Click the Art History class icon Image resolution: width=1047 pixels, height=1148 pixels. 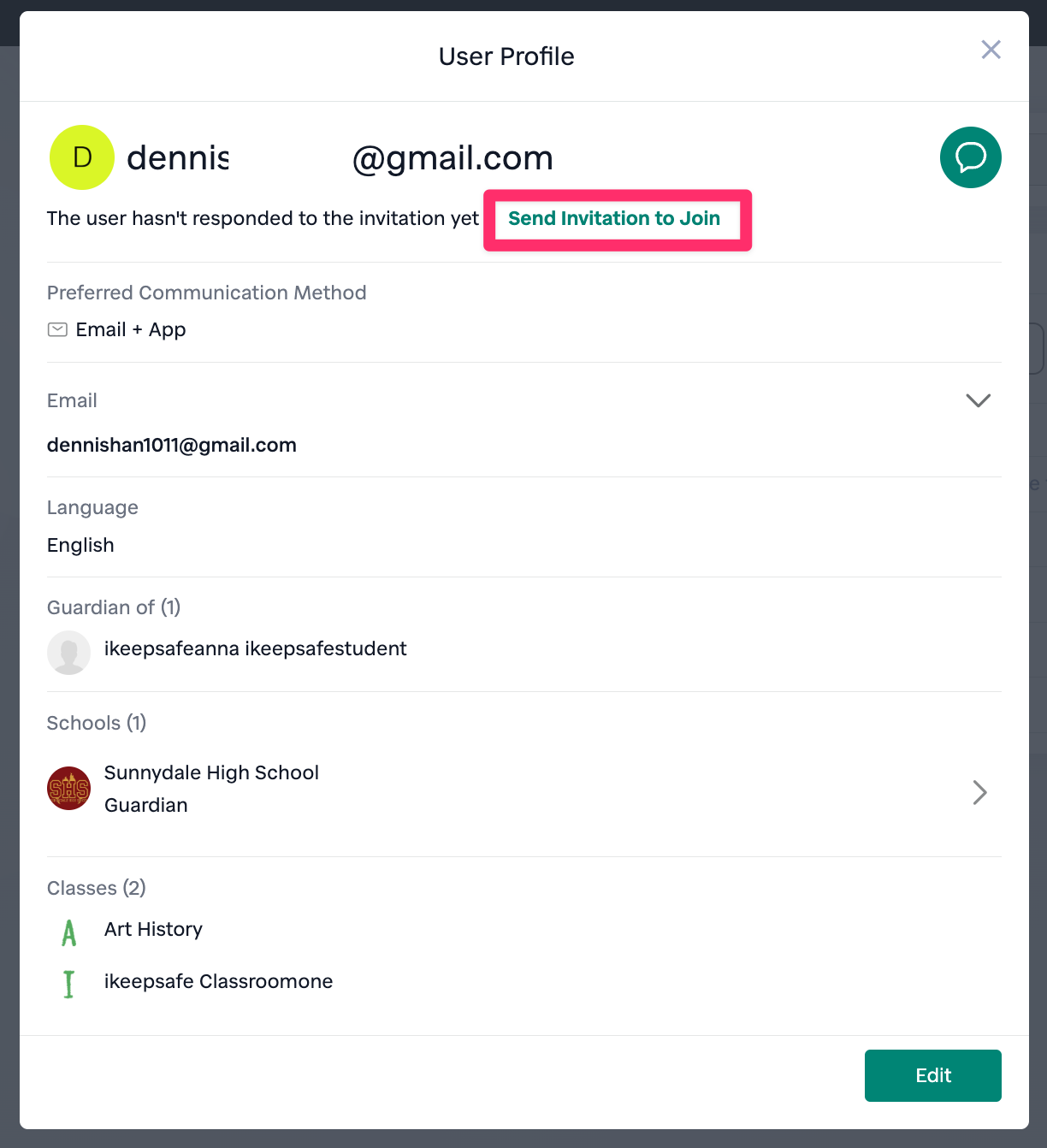click(x=68, y=932)
